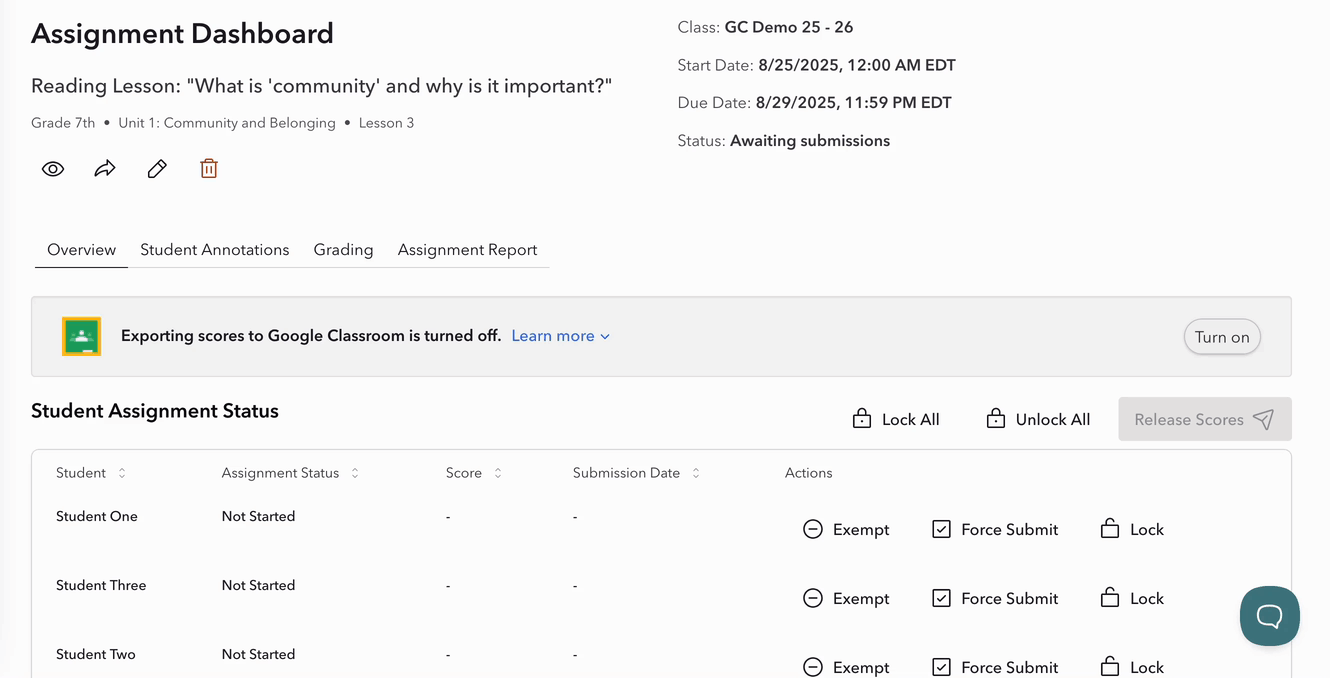Viewport: 1330px width, 678px height.
Task: Click the Google Classroom icon
Action: [82, 336]
